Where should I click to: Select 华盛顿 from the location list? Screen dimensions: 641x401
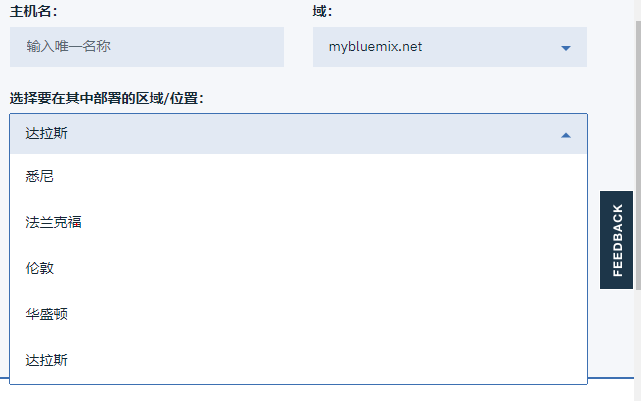(x=298, y=314)
